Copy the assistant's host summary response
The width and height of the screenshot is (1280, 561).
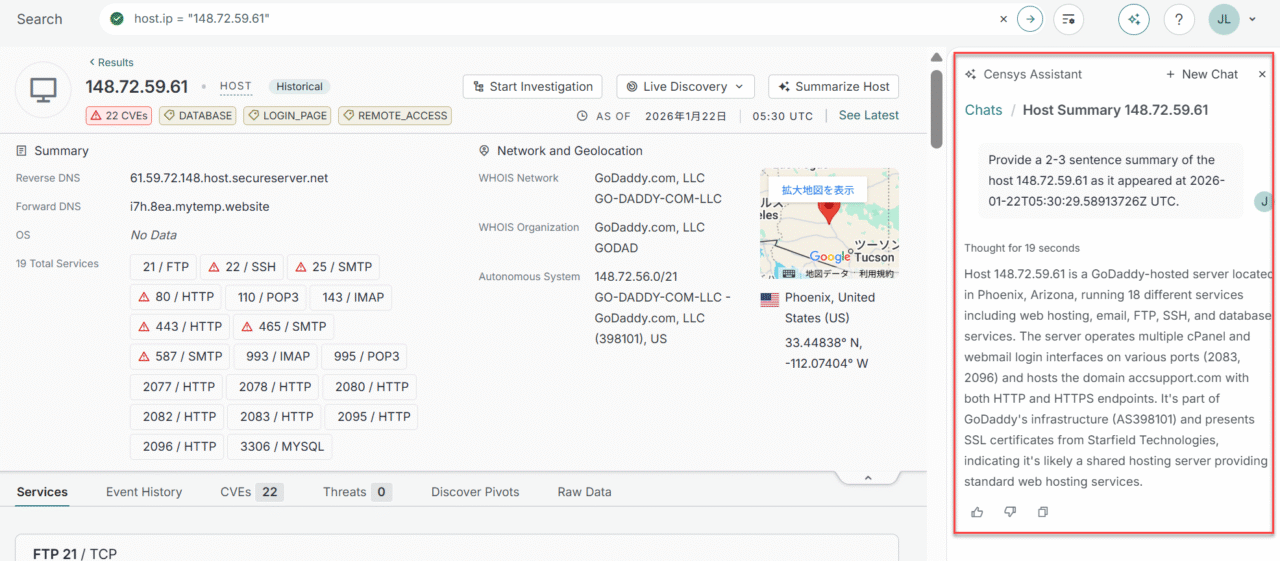click(x=1043, y=512)
